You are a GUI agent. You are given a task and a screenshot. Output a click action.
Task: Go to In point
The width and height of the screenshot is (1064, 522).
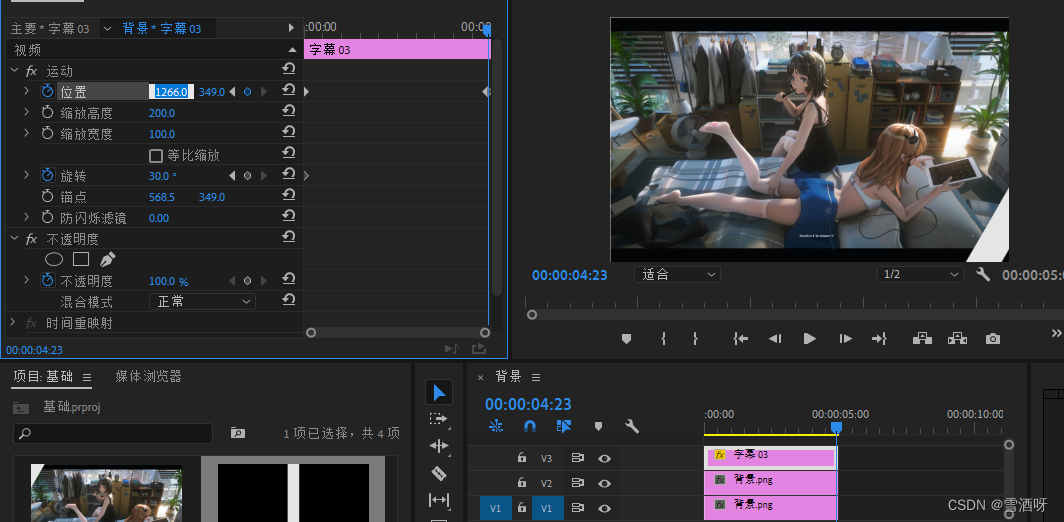click(x=740, y=338)
